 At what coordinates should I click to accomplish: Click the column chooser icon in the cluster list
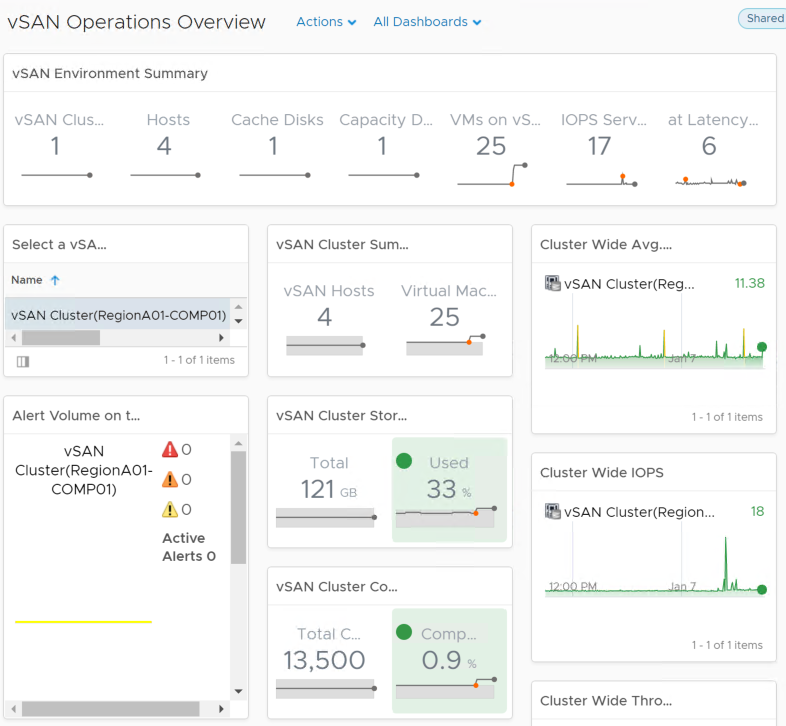pos(23,361)
